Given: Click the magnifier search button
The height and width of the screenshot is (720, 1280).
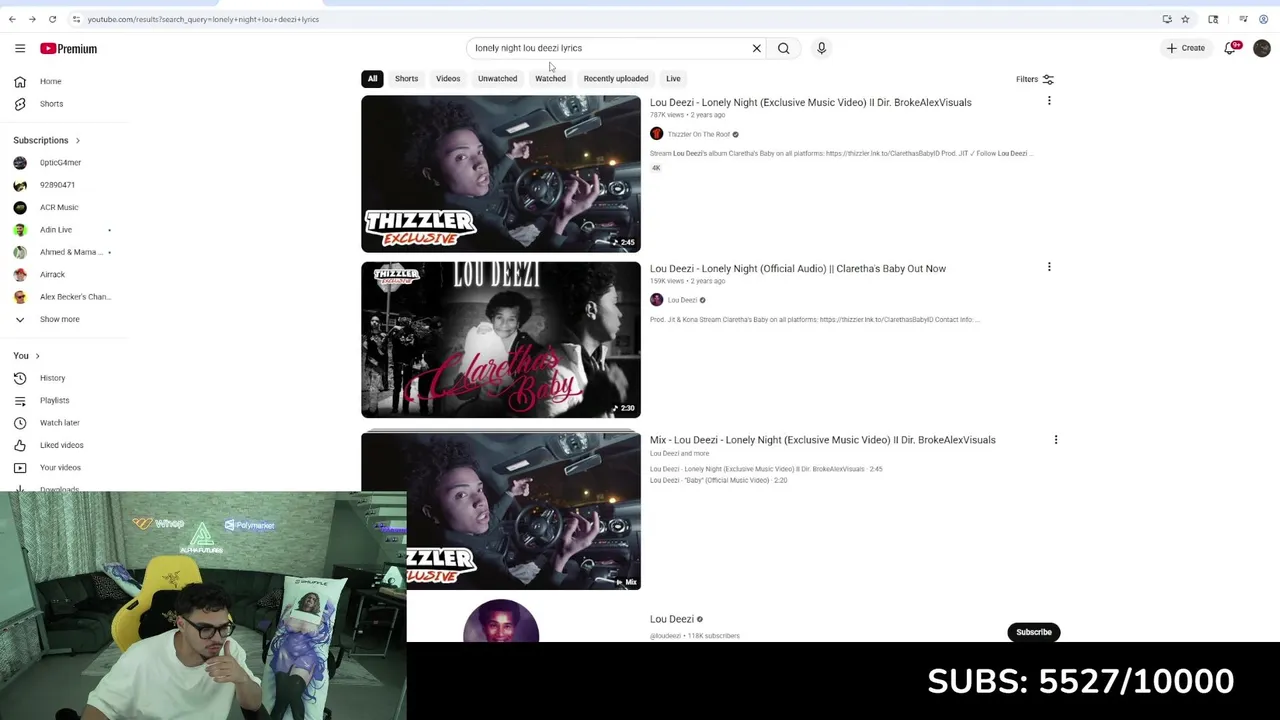Looking at the screenshot, I should pyautogui.click(x=784, y=48).
